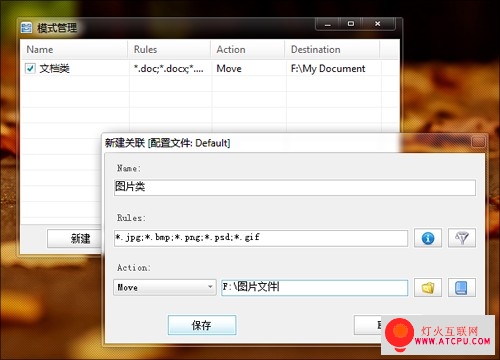Click the *.doc;*.docx rules cell

[x=169, y=69]
